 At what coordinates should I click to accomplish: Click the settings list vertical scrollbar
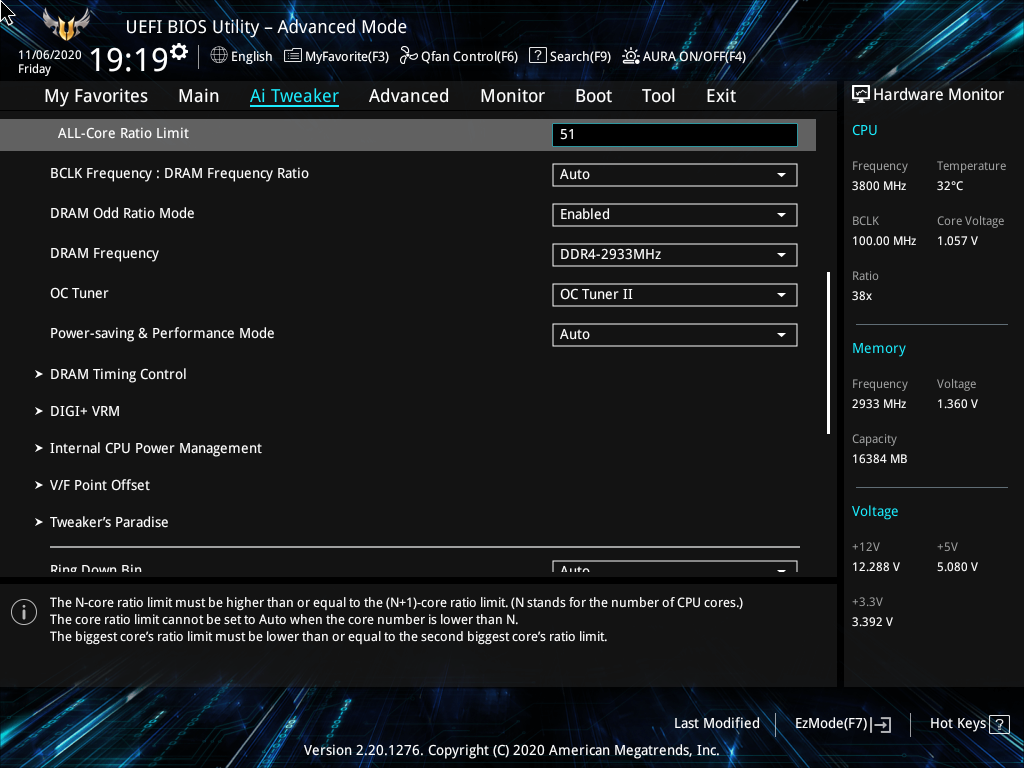[x=829, y=353]
